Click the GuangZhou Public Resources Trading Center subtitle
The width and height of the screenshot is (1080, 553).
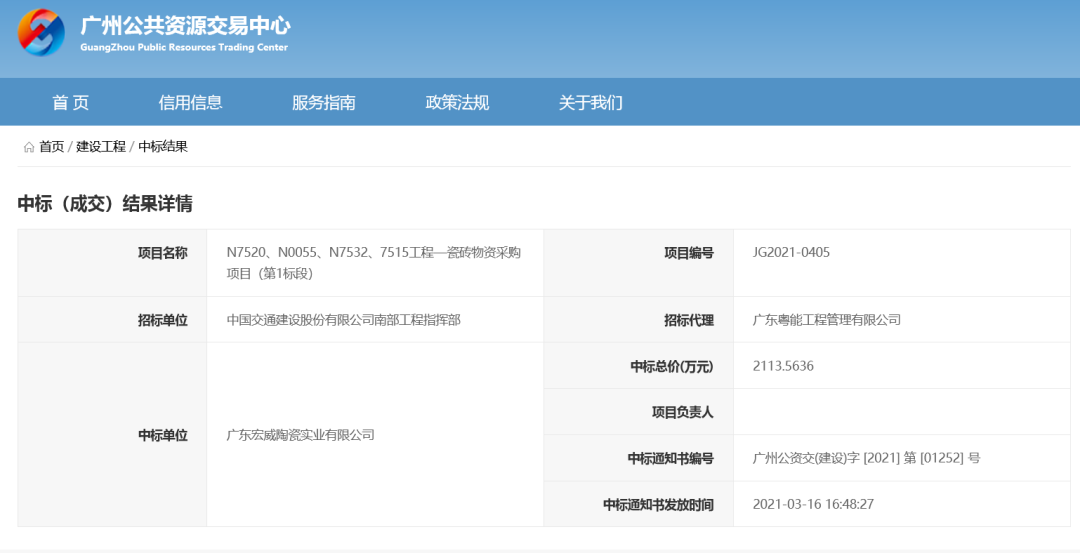(x=184, y=48)
